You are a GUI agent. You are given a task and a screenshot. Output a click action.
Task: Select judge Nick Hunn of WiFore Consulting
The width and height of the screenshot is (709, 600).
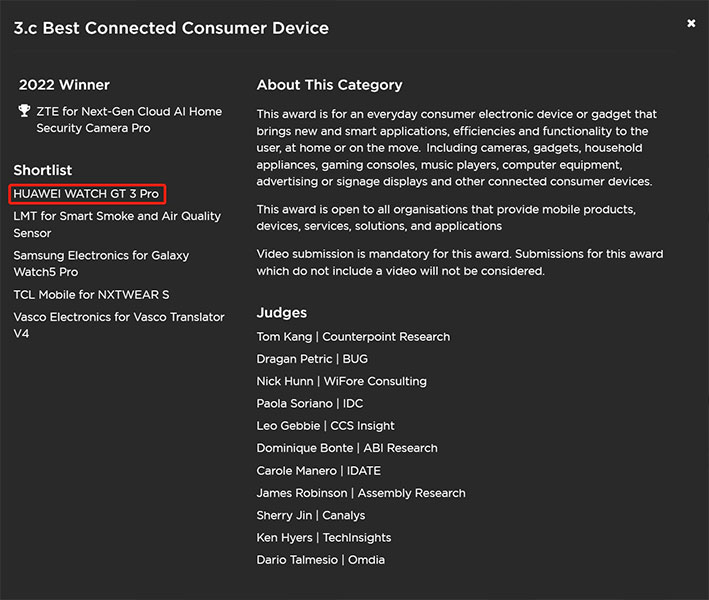pos(341,381)
